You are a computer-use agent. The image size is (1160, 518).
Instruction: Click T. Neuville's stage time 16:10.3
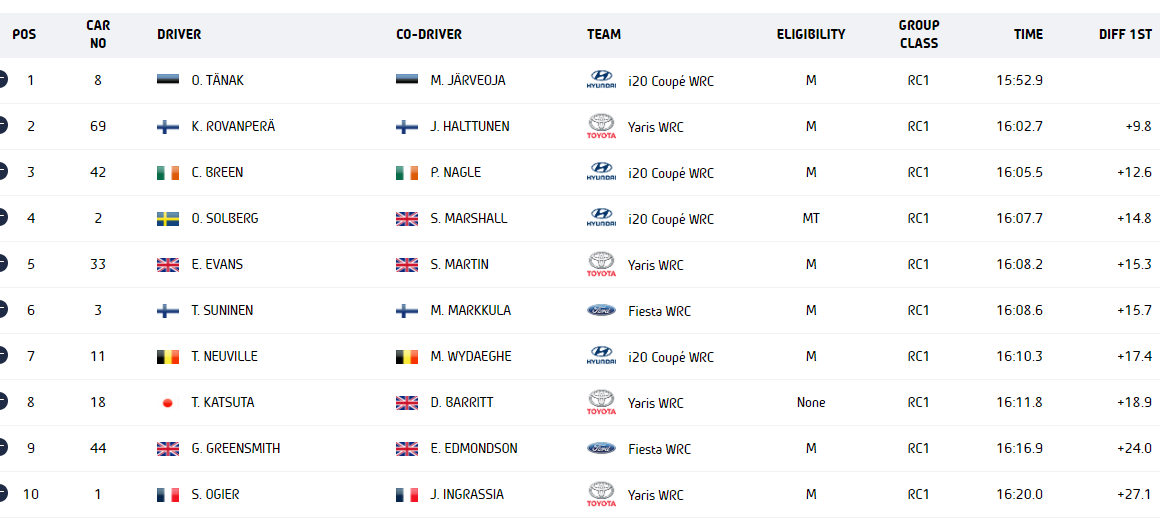1019,357
